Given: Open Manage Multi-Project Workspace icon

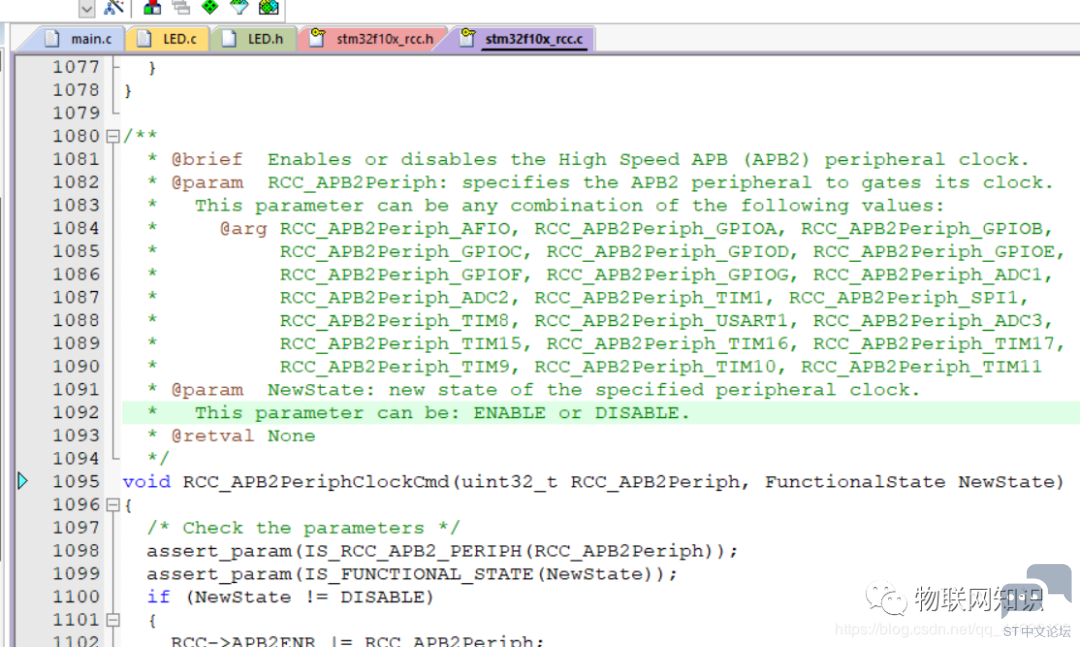Looking at the screenshot, I should pyautogui.click(x=181, y=8).
